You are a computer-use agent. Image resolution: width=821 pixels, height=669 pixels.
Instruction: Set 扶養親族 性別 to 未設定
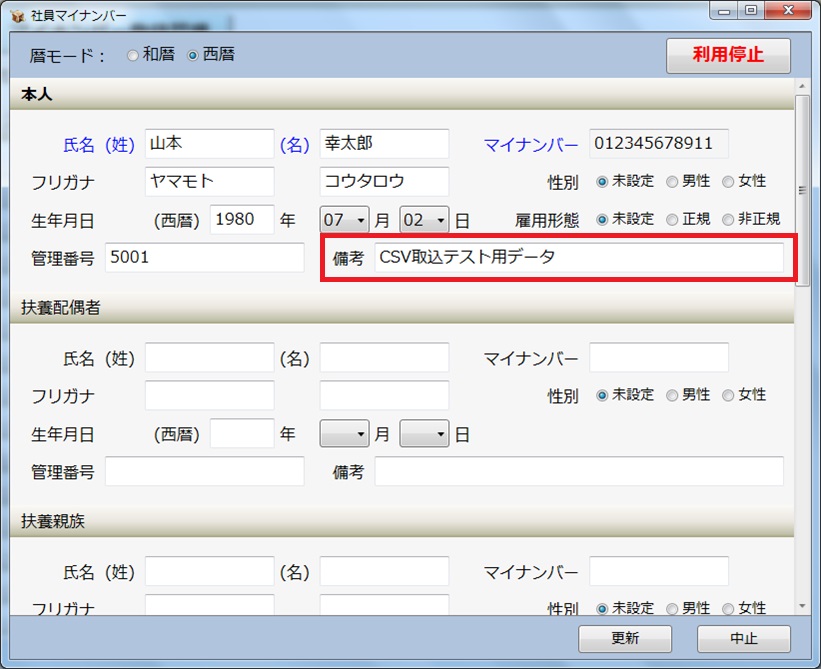pyautogui.click(x=602, y=609)
